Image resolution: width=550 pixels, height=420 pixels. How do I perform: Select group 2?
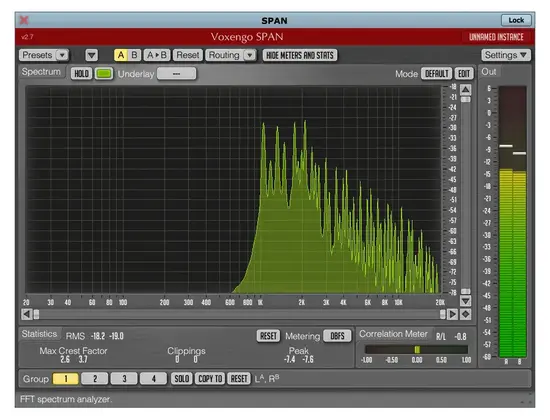tap(95, 379)
